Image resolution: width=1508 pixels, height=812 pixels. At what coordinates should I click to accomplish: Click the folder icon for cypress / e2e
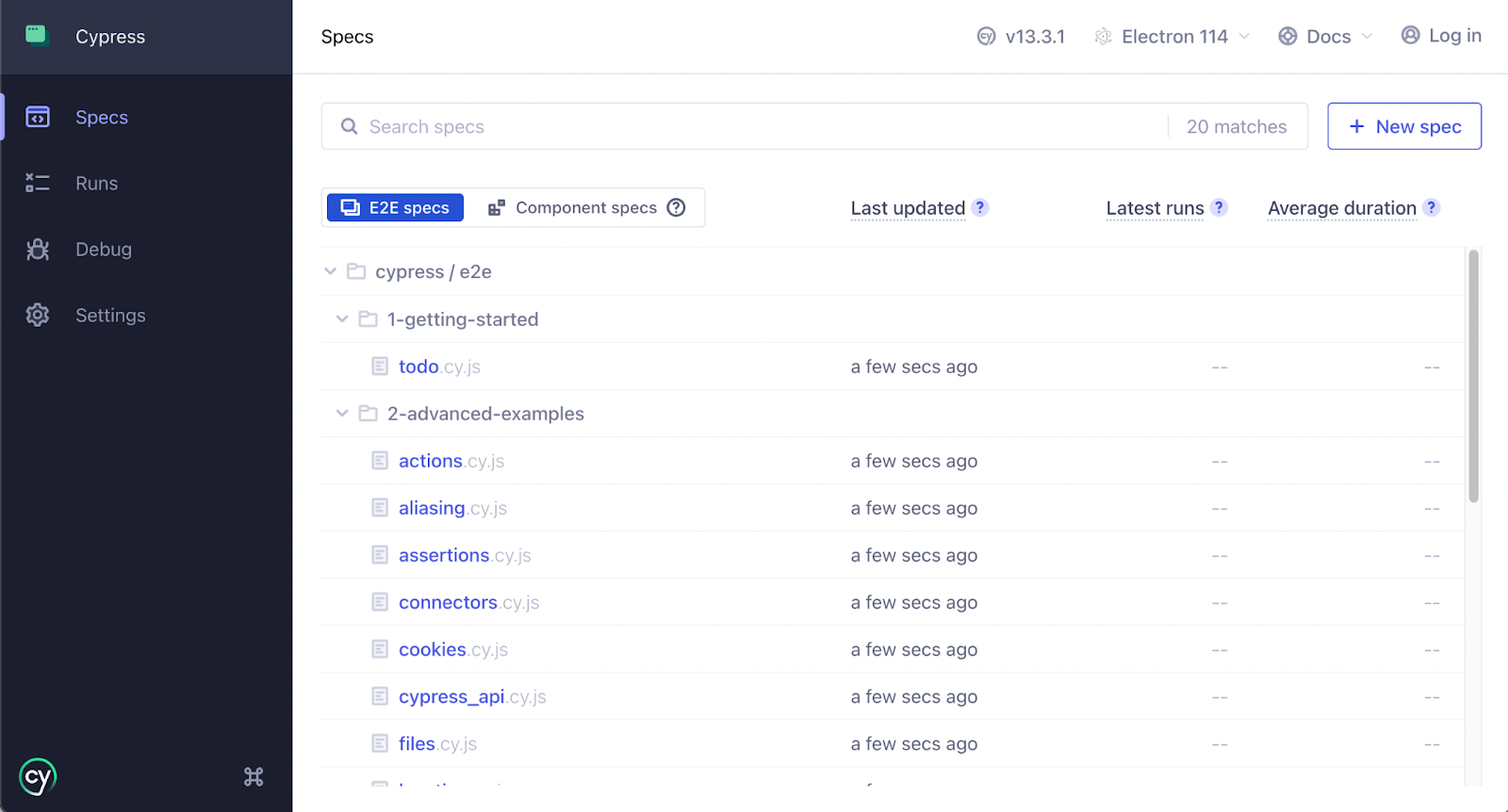click(x=356, y=271)
